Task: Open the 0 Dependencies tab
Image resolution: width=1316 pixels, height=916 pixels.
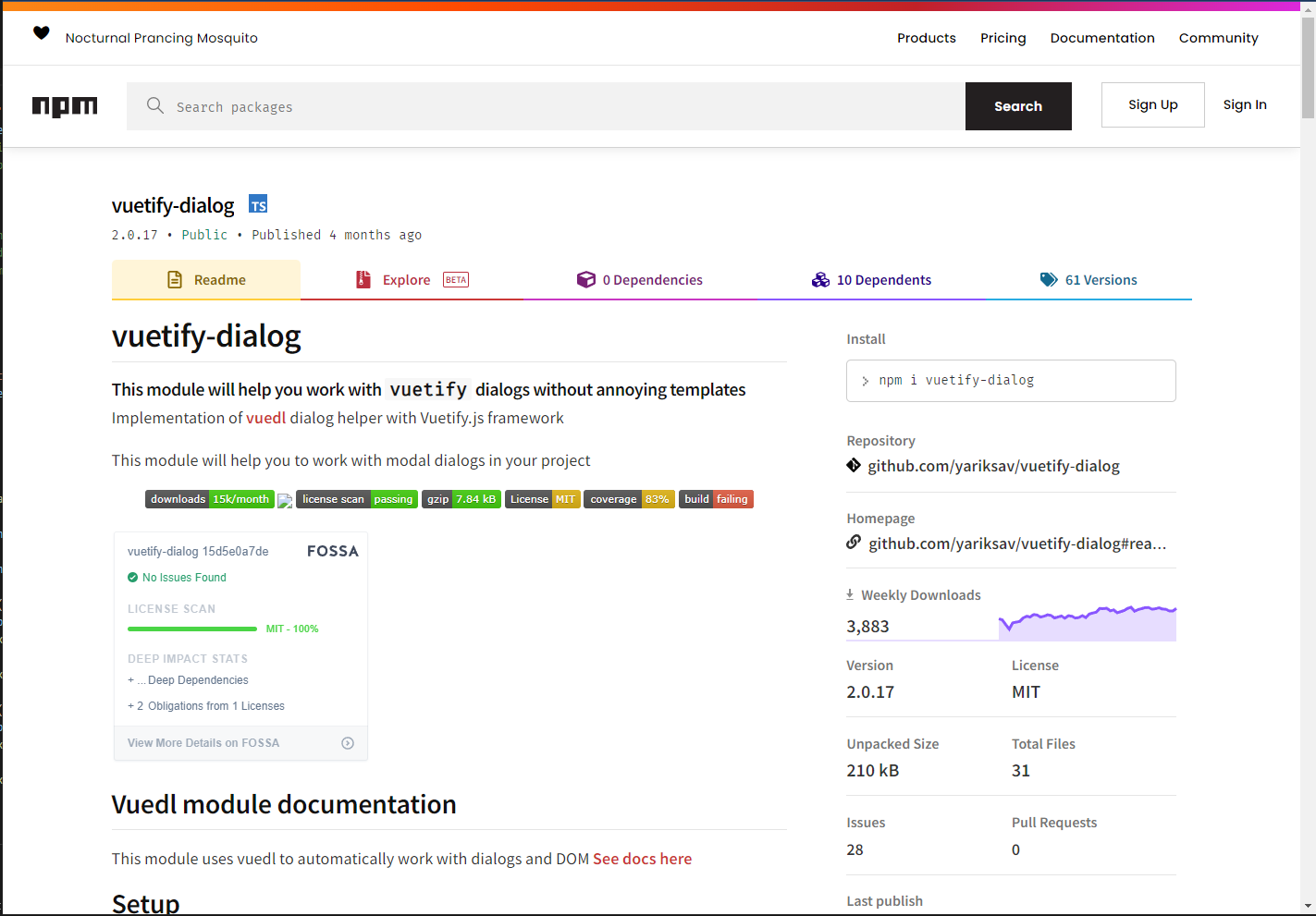Action: [x=640, y=279]
